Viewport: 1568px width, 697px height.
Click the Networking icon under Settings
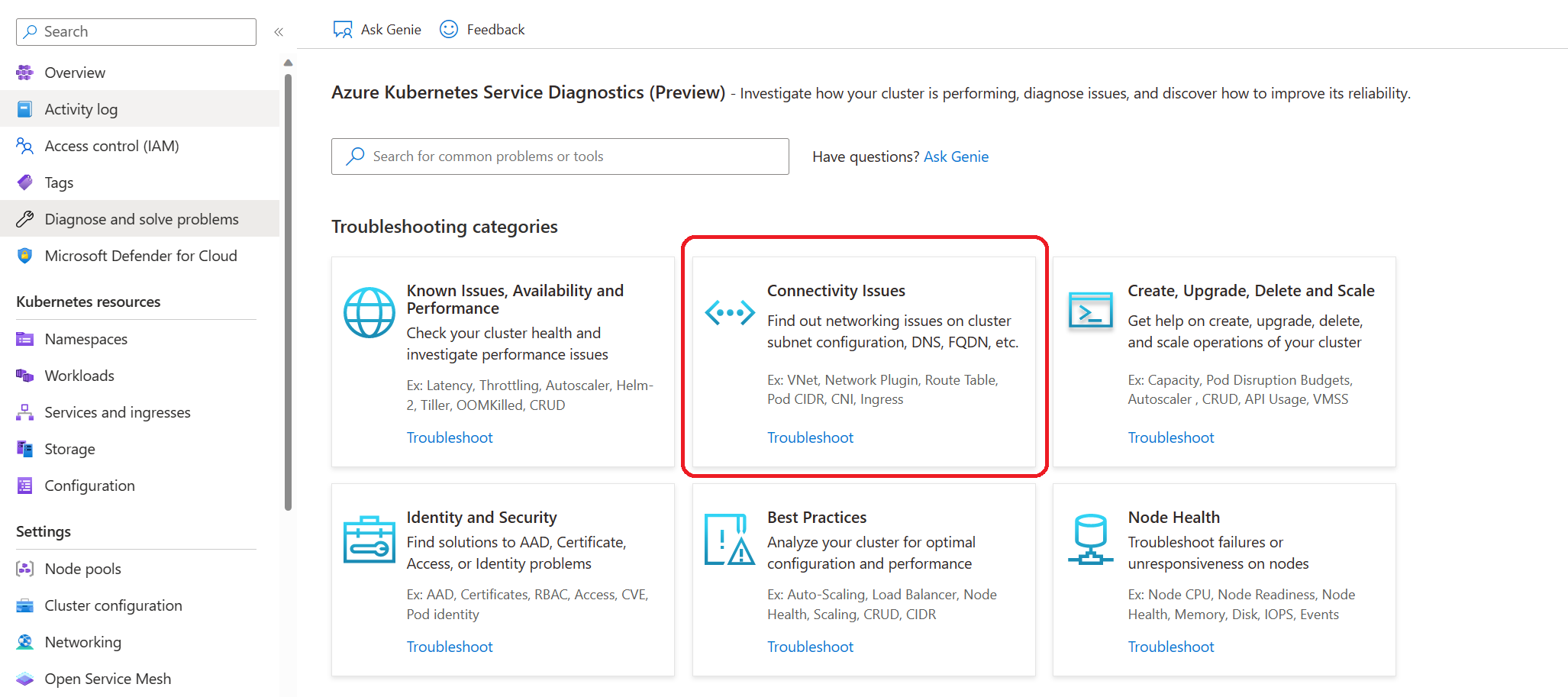[24, 641]
